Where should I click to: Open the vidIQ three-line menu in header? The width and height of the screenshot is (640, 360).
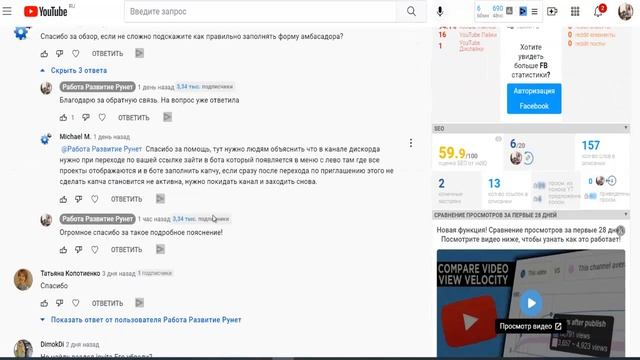point(534,11)
